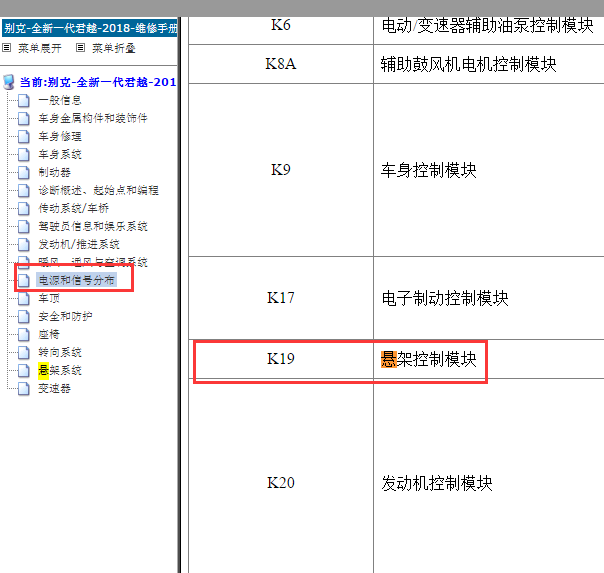Select the 车身系统 tree item
The height and width of the screenshot is (573, 604).
tap(60, 154)
